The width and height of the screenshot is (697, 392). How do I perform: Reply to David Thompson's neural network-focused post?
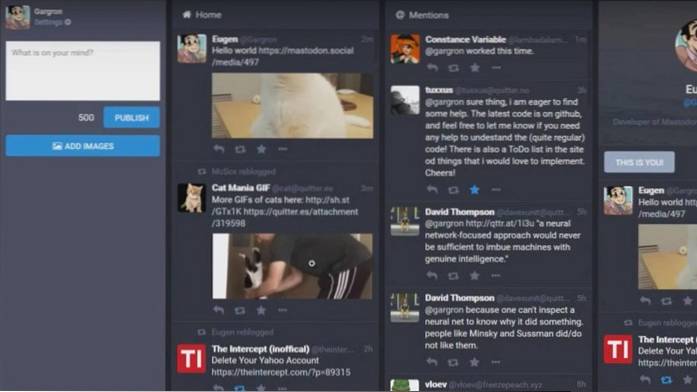tap(432, 276)
